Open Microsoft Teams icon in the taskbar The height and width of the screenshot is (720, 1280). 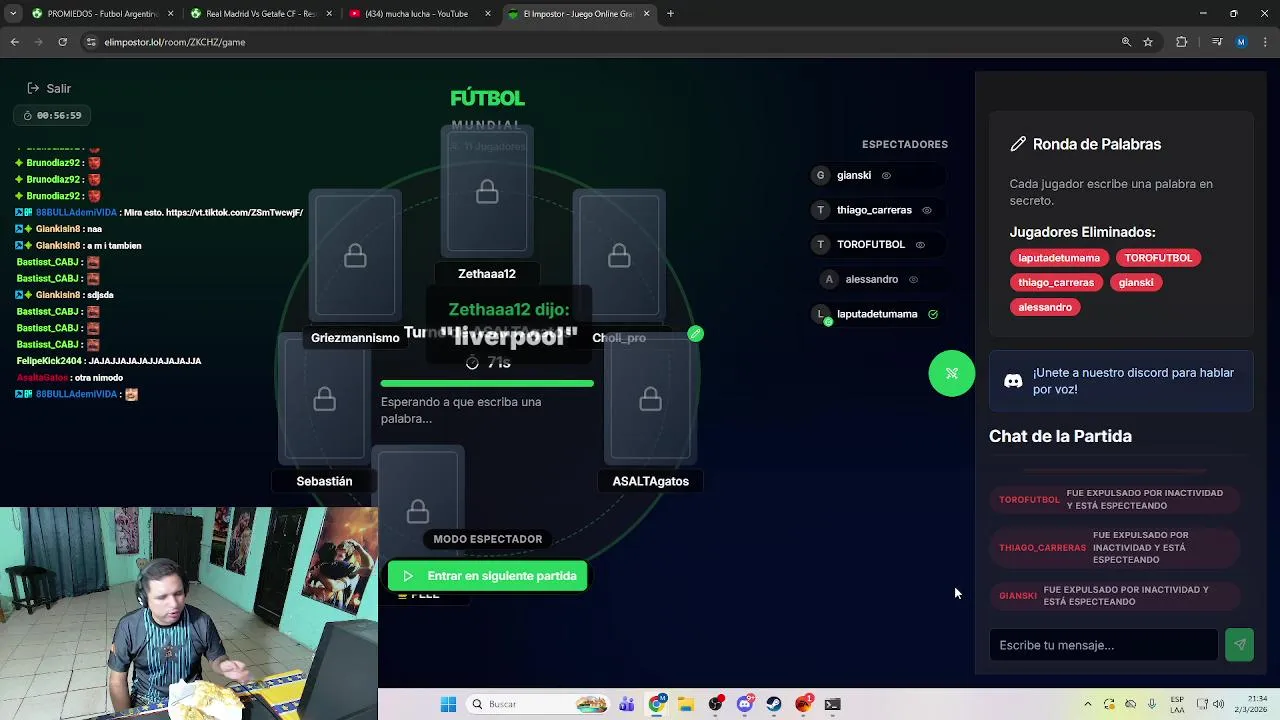[x=626, y=704]
